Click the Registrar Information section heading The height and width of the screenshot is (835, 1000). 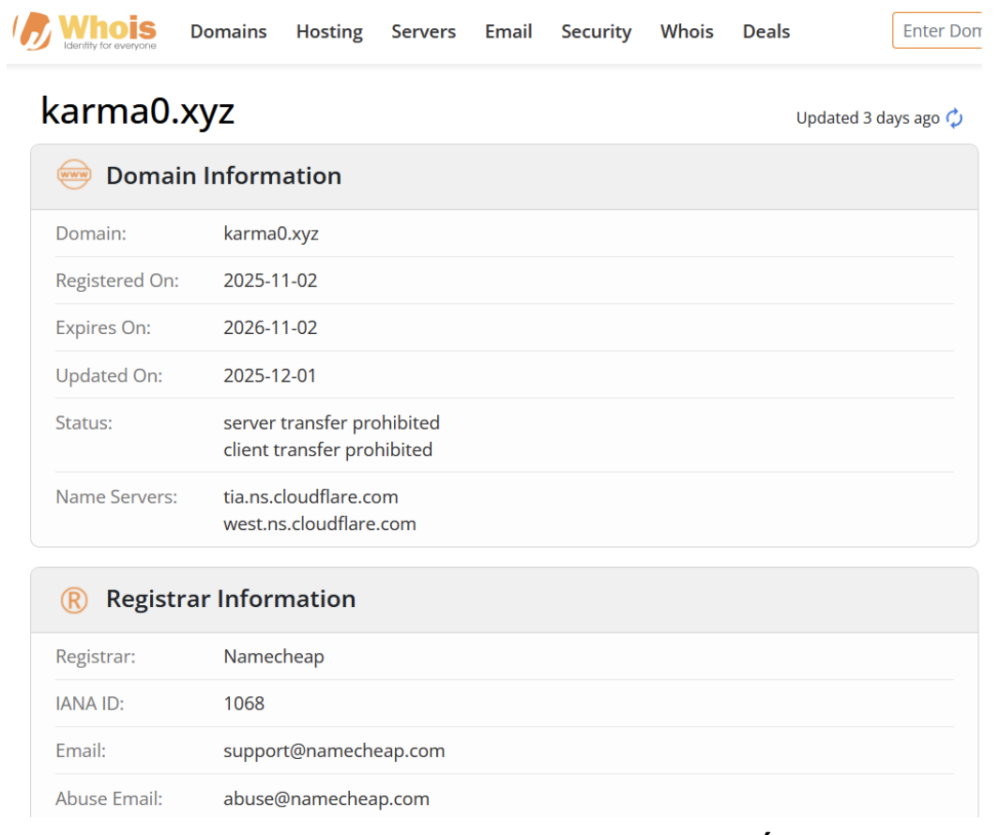(230, 599)
